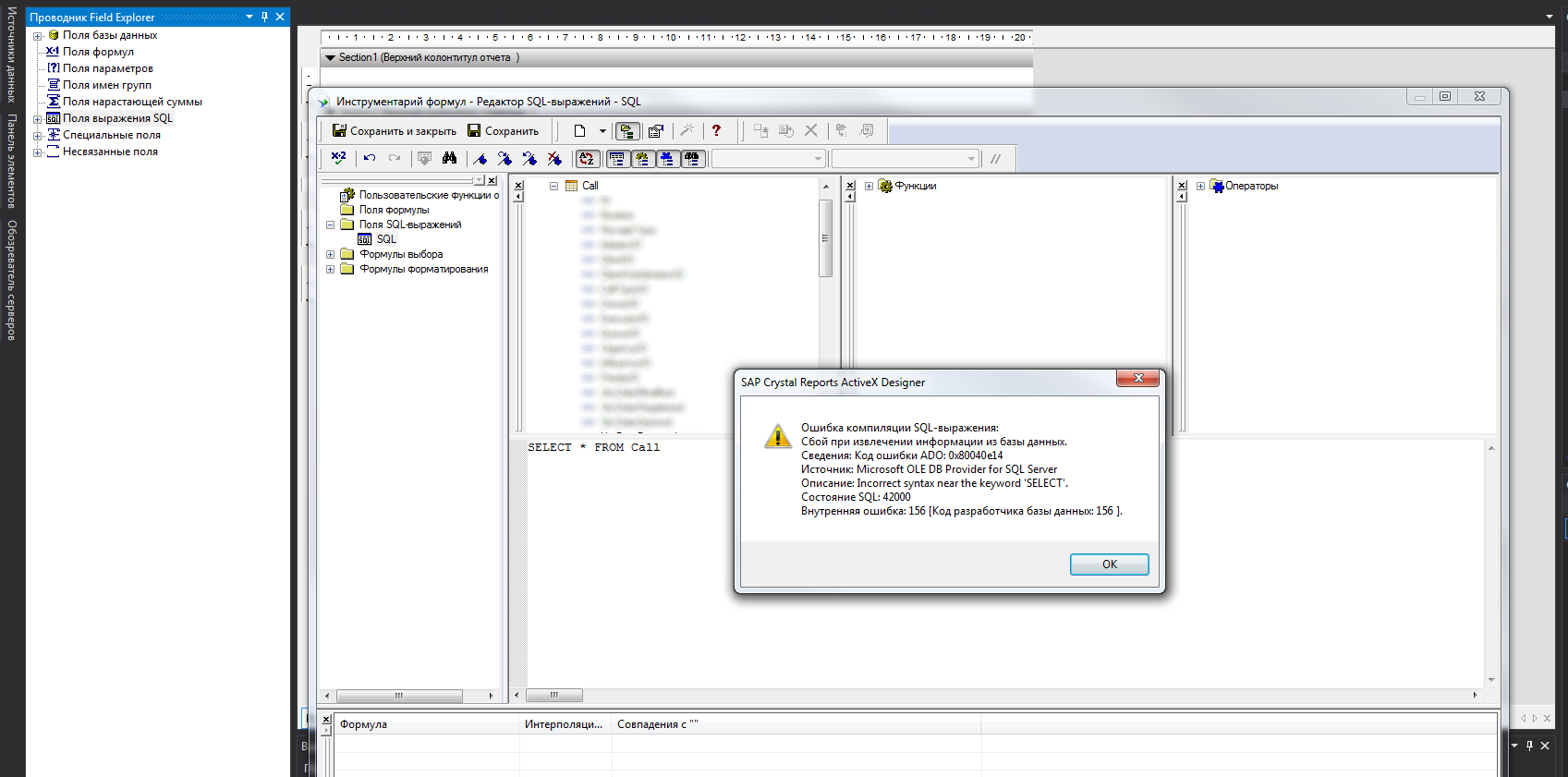Image resolution: width=1568 pixels, height=777 pixels.
Task: Click the grayed delete X toolbar icon
Action: [x=810, y=131]
